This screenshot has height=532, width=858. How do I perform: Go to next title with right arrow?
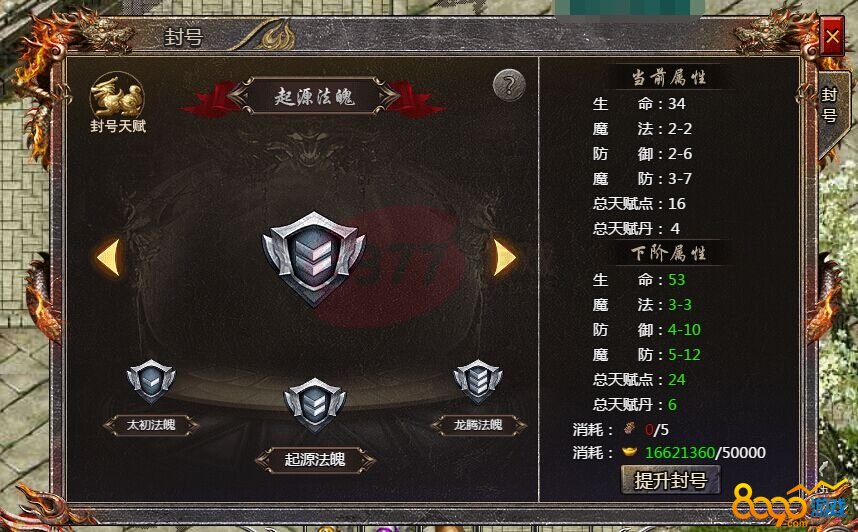505,257
